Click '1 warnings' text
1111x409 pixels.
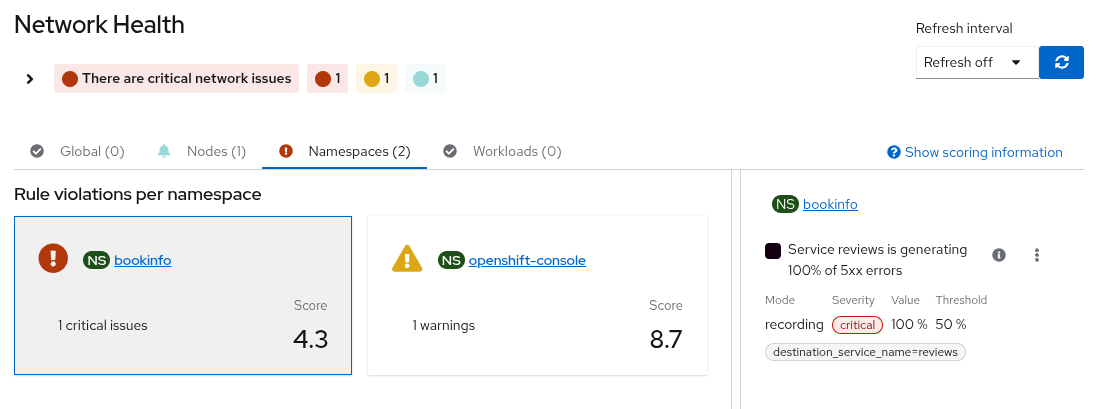click(444, 325)
